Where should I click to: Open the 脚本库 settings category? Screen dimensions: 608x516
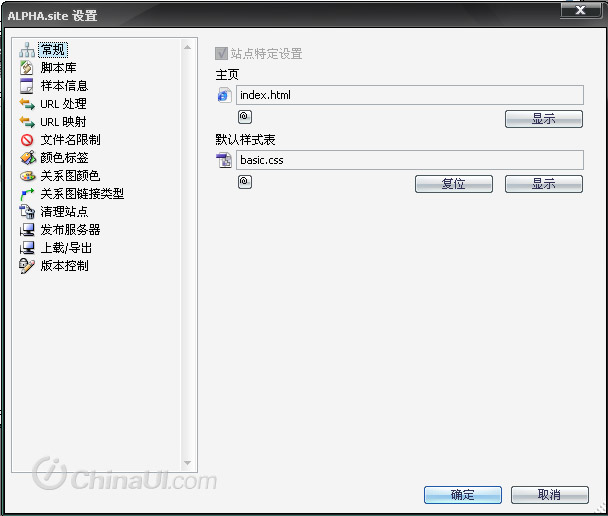(59, 67)
